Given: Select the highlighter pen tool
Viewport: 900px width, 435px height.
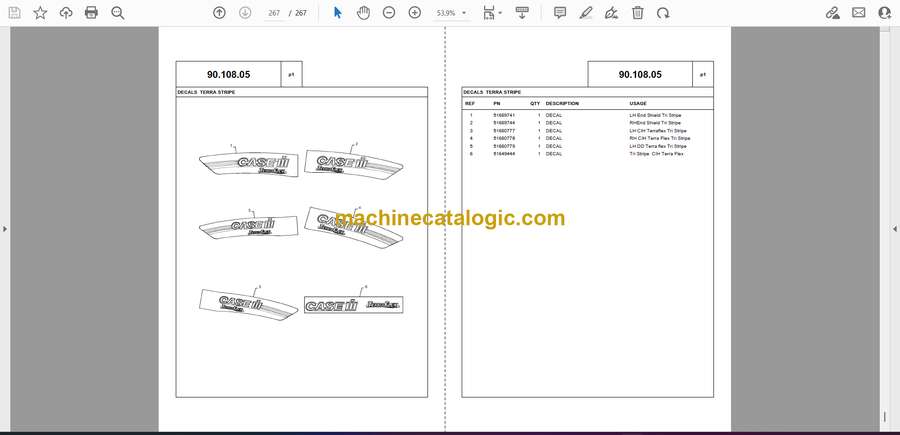Looking at the screenshot, I should (586, 13).
